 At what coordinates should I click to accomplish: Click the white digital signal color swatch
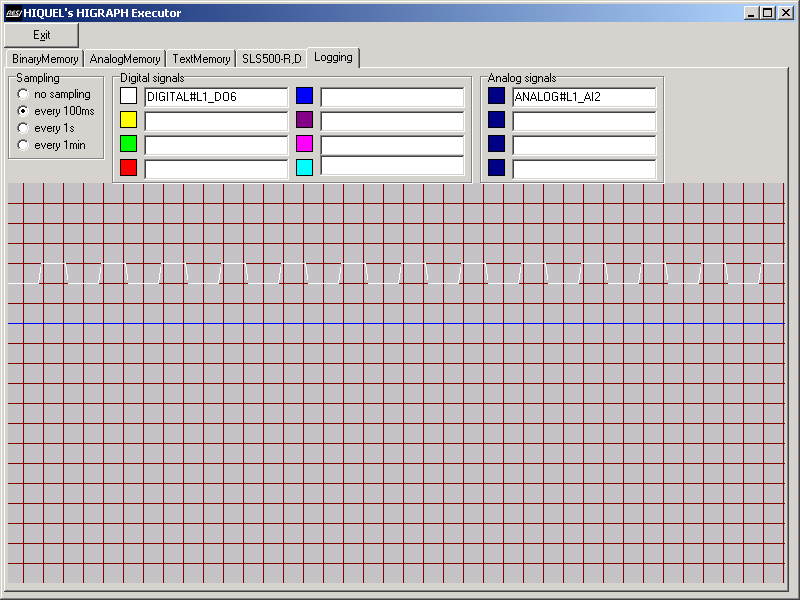pyautogui.click(x=129, y=95)
